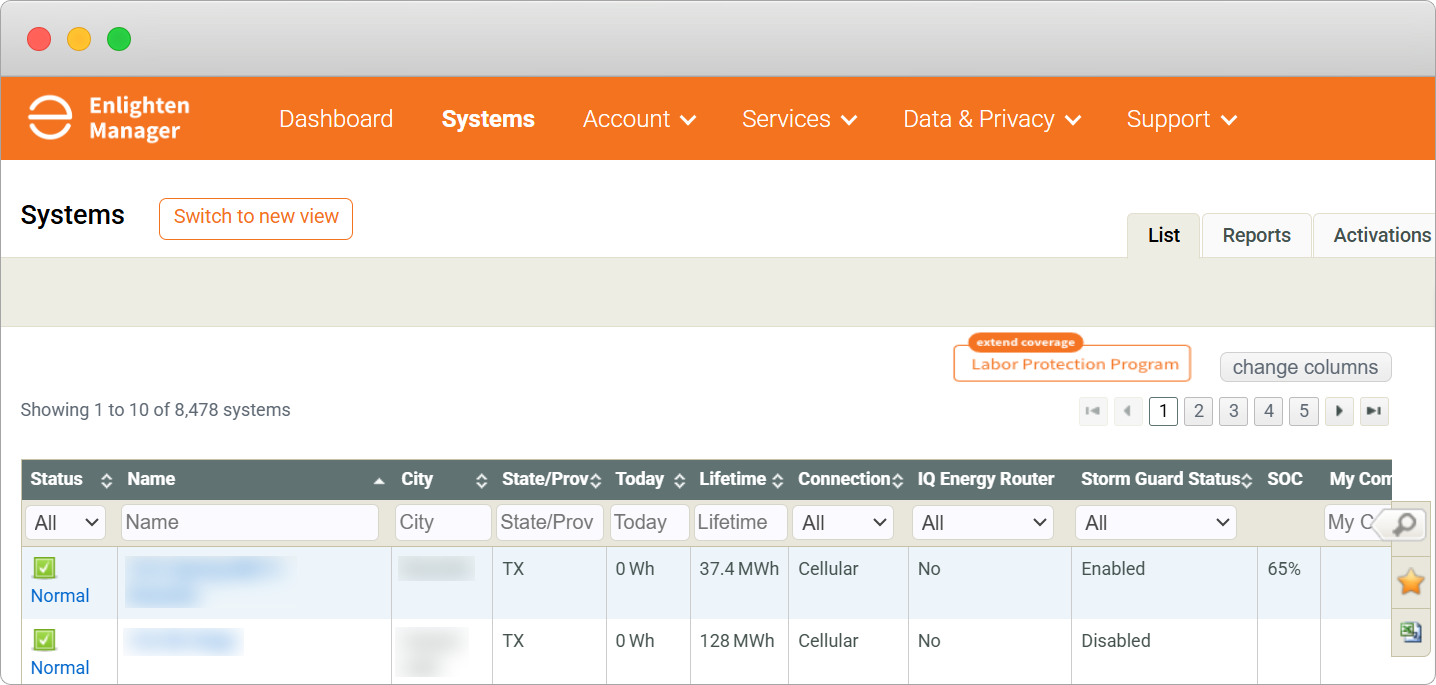
Task: Sort by Storm Guard Status arrows
Action: pos(1247,480)
